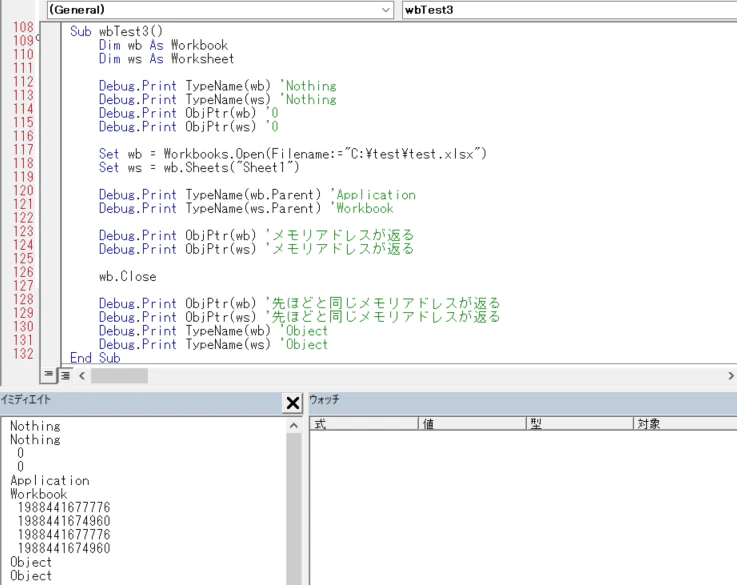Click the margin indicator beside line 109
Image resolution: width=737 pixels, height=585 pixels.
[x=38, y=37]
